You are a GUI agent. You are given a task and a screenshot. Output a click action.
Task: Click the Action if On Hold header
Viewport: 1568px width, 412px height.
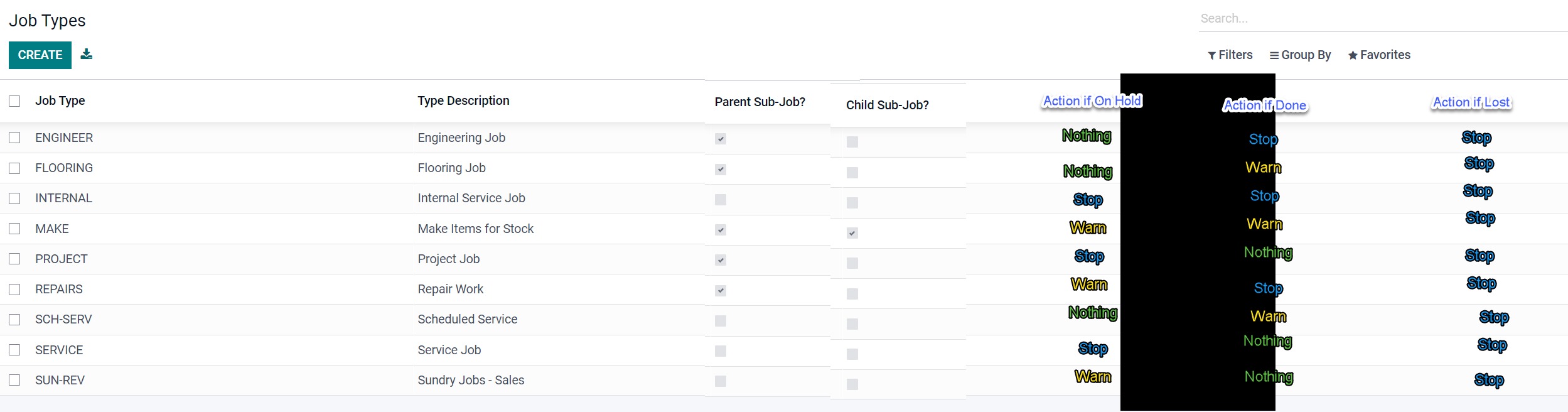[1092, 101]
